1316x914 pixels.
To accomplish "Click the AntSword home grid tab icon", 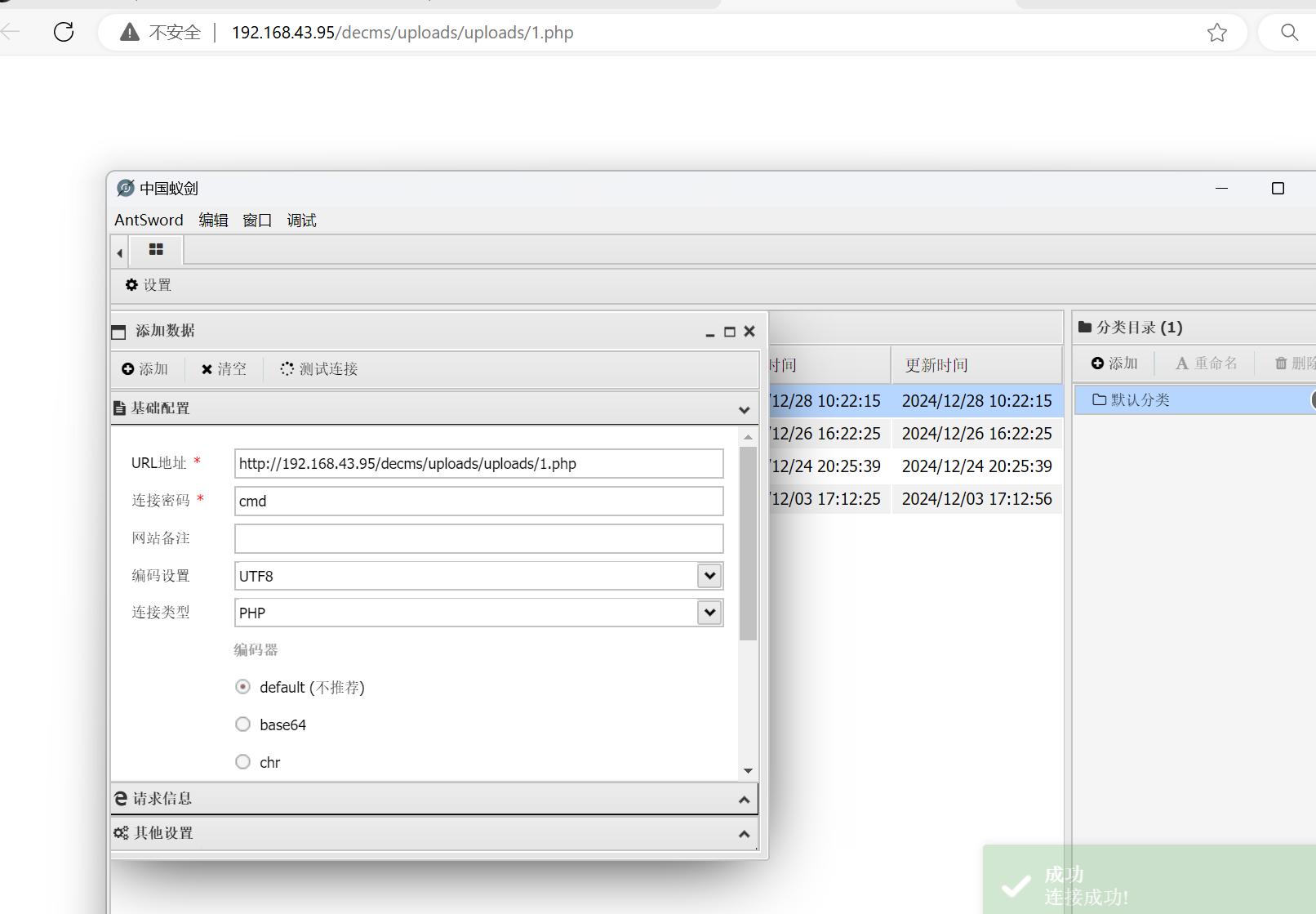I will 156,249.
